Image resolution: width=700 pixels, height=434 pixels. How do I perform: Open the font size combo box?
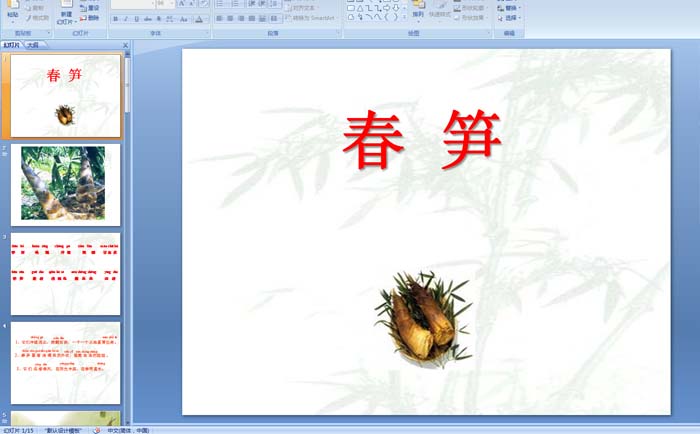coord(166,4)
